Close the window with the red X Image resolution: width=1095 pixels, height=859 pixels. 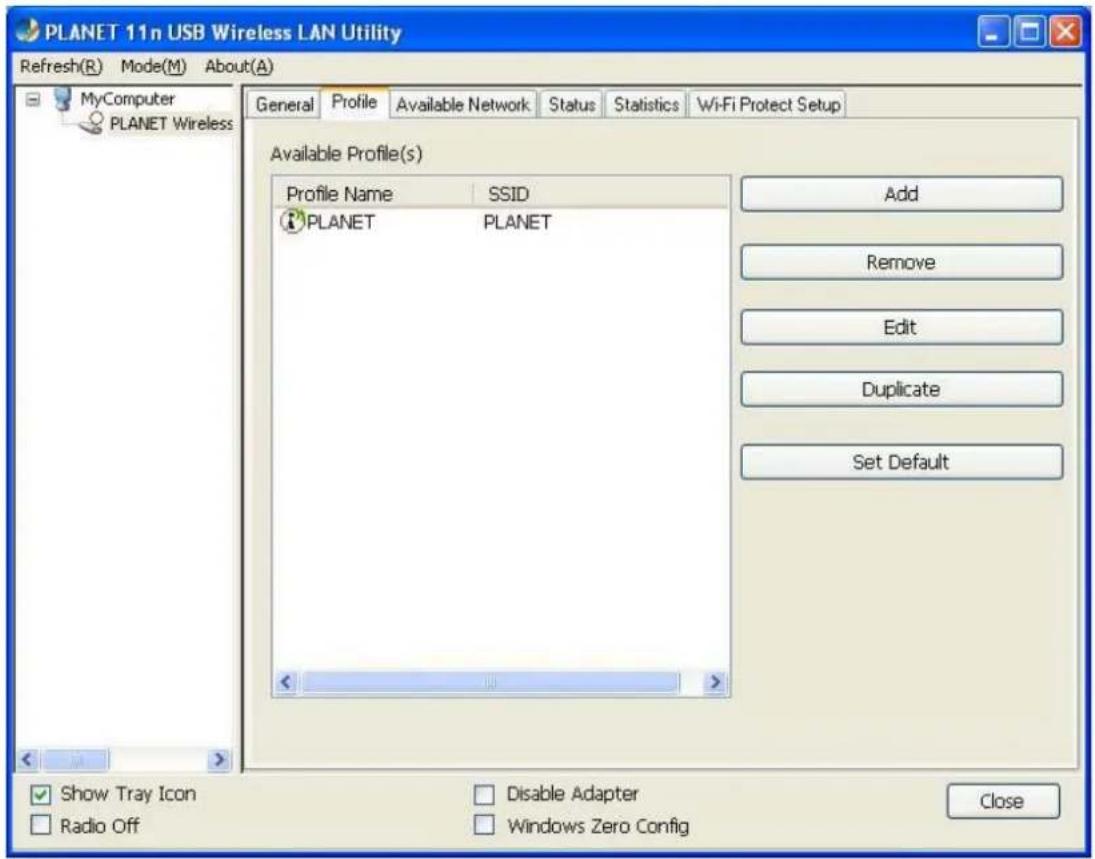(1066, 33)
